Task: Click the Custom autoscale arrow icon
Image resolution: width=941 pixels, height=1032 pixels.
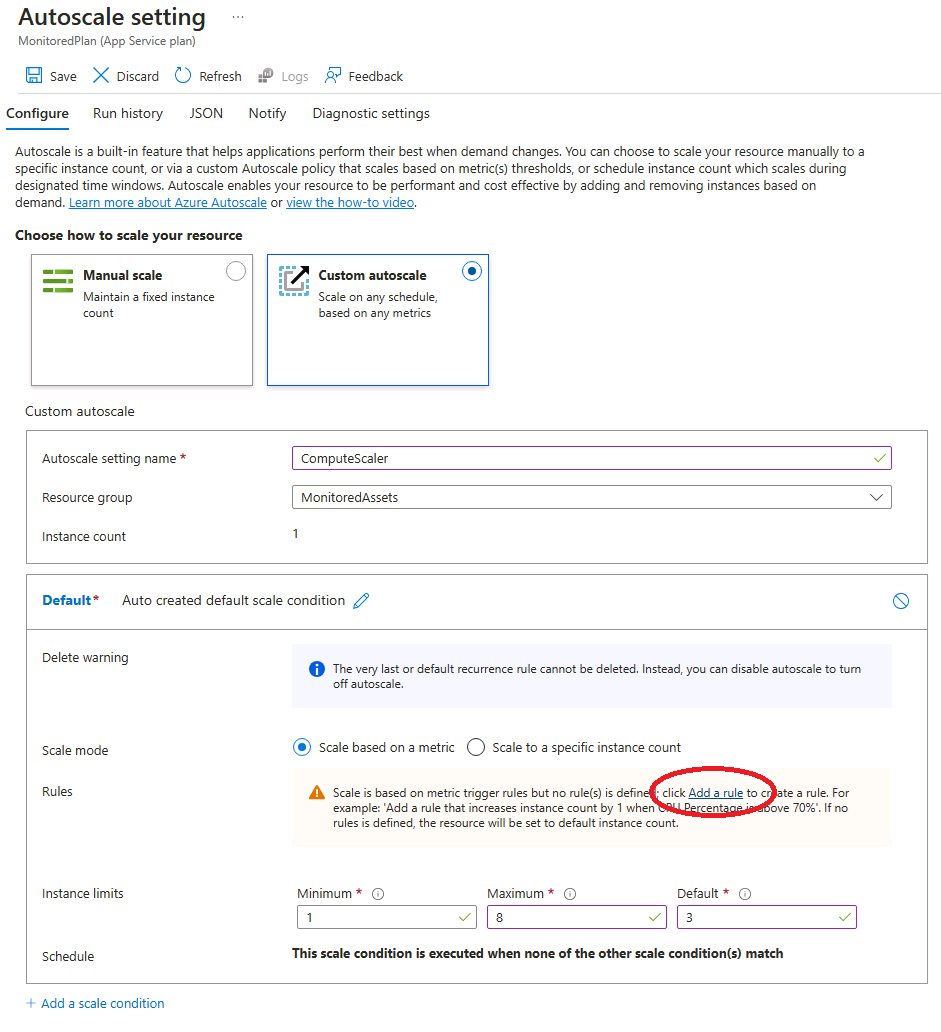Action: click(x=294, y=281)
